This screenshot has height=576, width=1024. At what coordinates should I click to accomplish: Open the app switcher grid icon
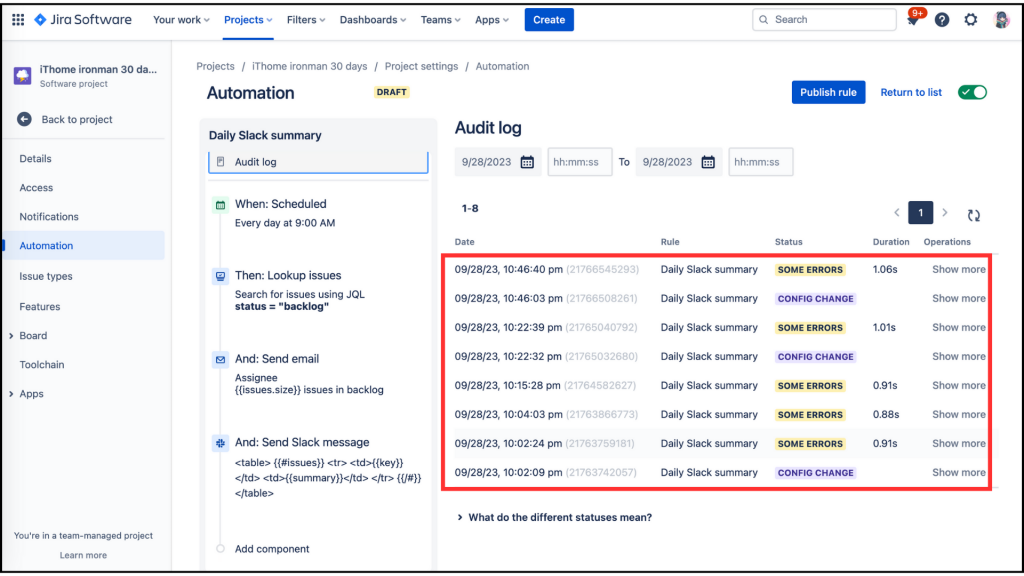coord(18,20)
